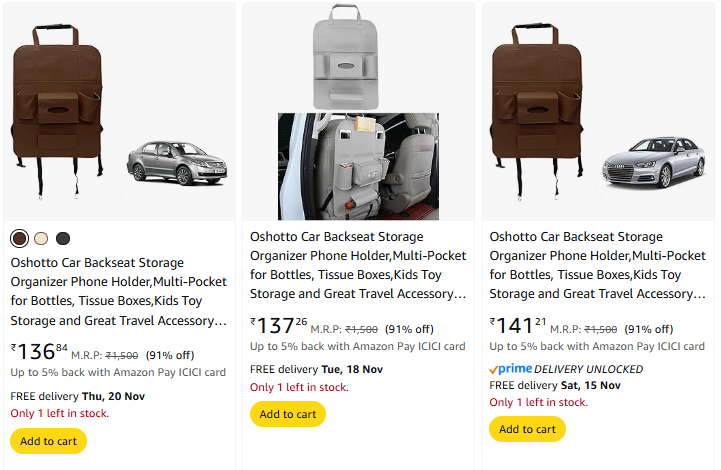Add the ₹136.84 organizer to cart
Viewport: 721px width, 470px height.
click(48, 441)
